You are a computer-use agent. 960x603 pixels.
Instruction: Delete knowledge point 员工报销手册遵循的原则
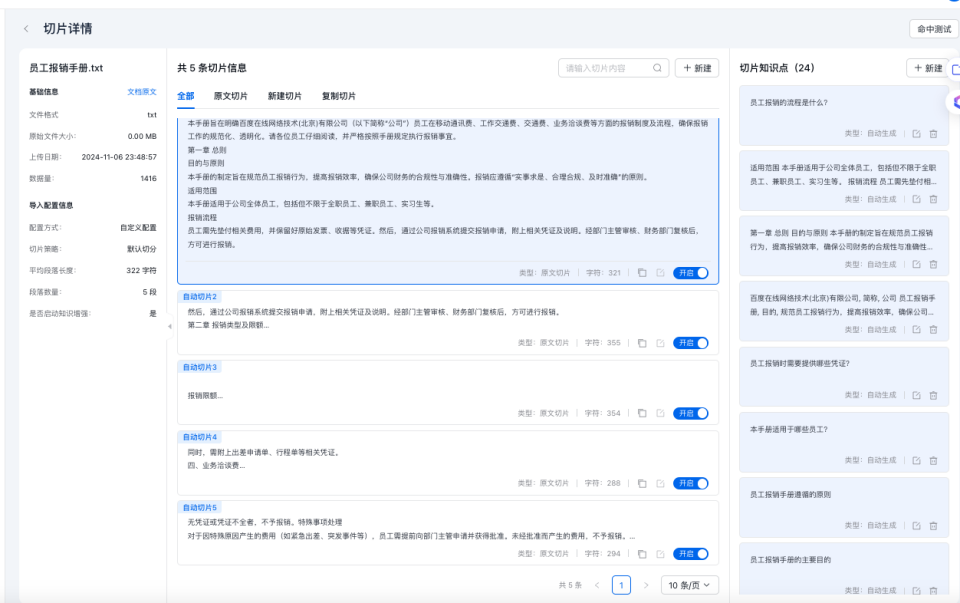click(933, 525)
